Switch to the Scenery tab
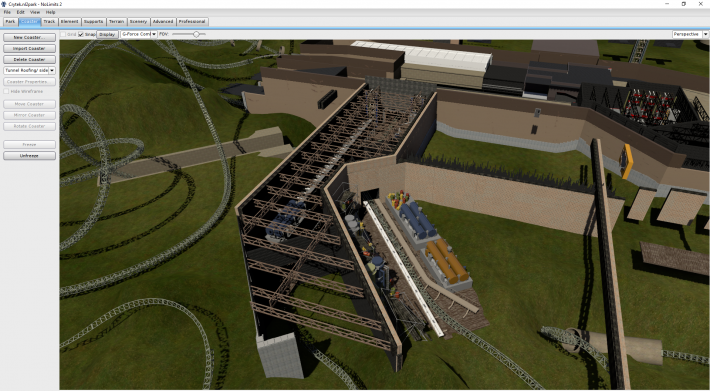The image size is (710, 391). [138, 21]
